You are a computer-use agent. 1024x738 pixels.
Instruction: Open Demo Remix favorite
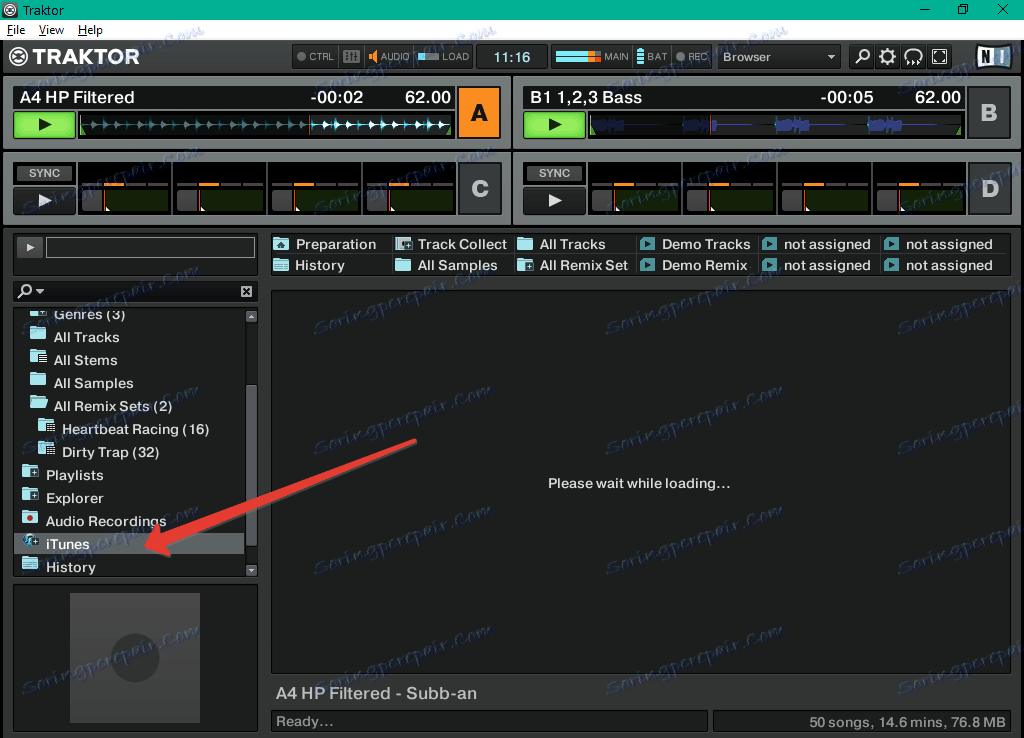pyautogui.click(x=694, y=265)
